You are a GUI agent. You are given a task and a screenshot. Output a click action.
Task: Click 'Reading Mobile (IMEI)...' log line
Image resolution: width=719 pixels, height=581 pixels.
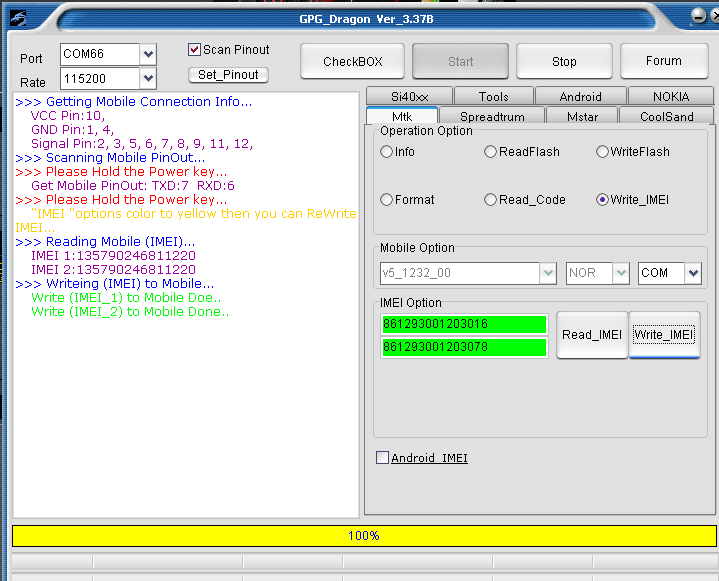click(x=105, y=242)
